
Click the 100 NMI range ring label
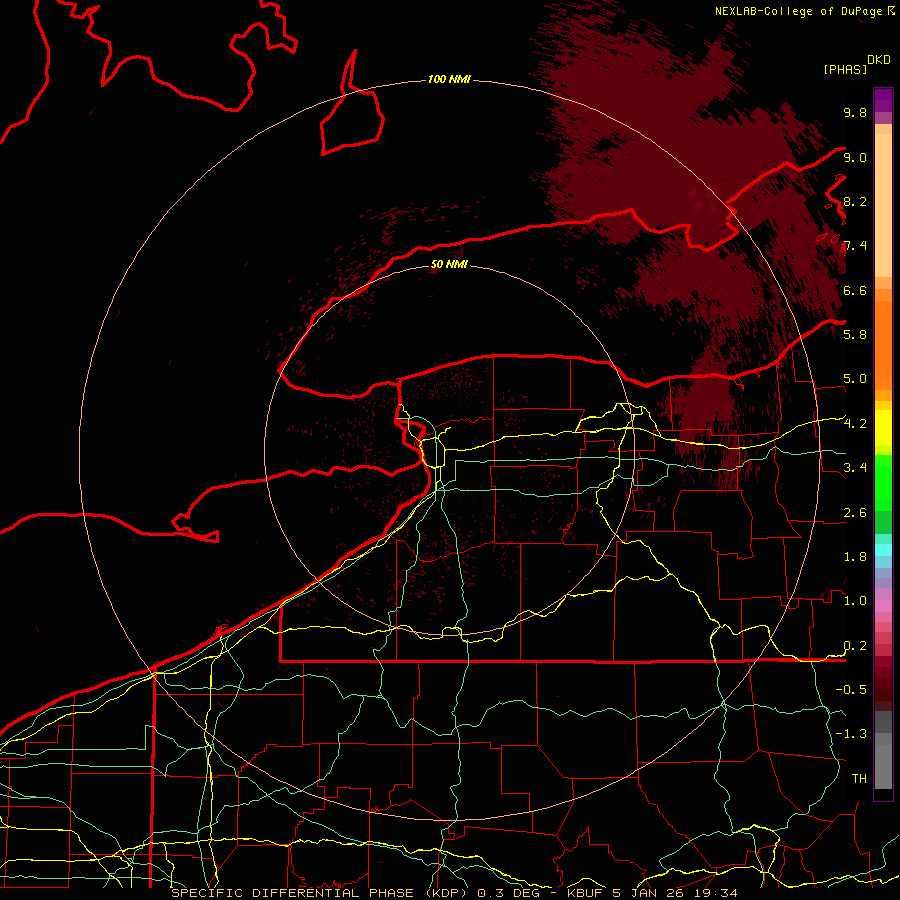click(449, 79)
